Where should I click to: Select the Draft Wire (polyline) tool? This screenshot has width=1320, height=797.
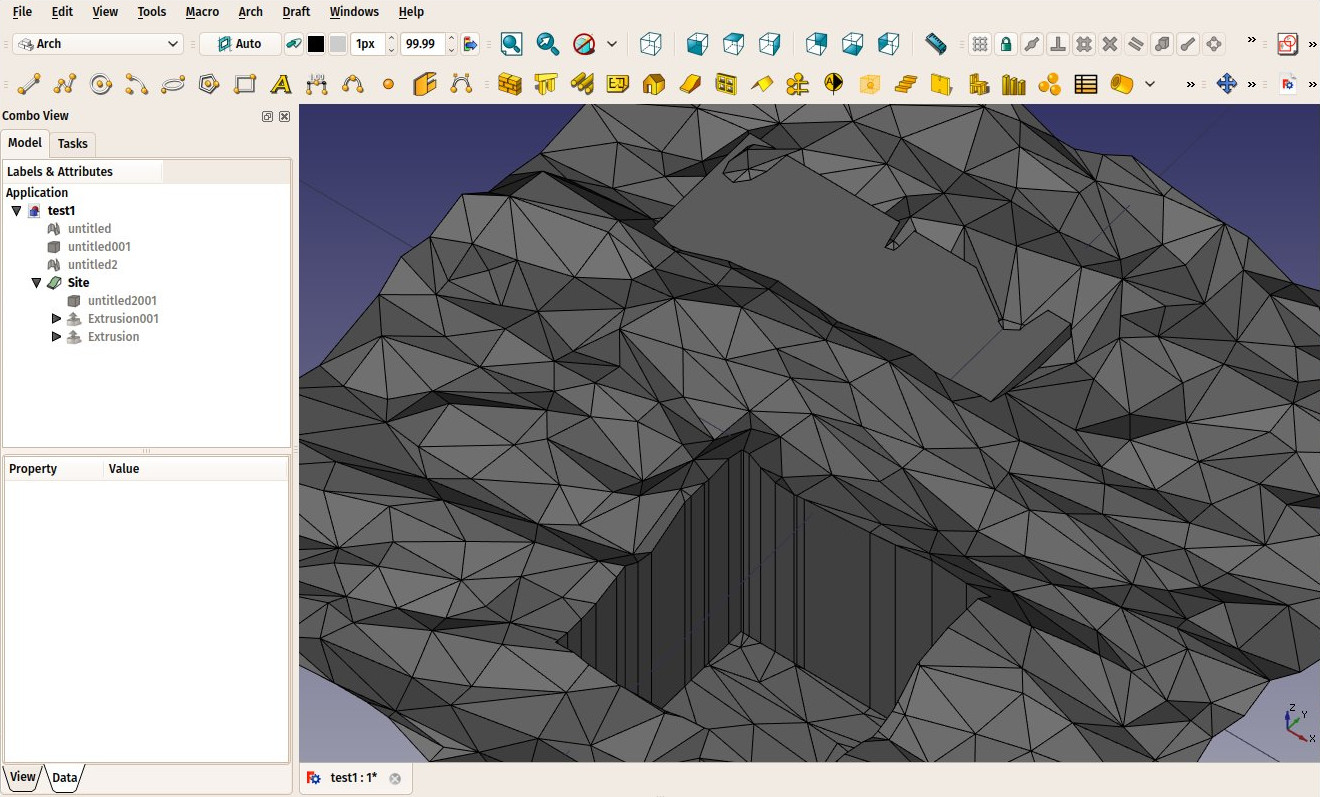pos(65,84)
